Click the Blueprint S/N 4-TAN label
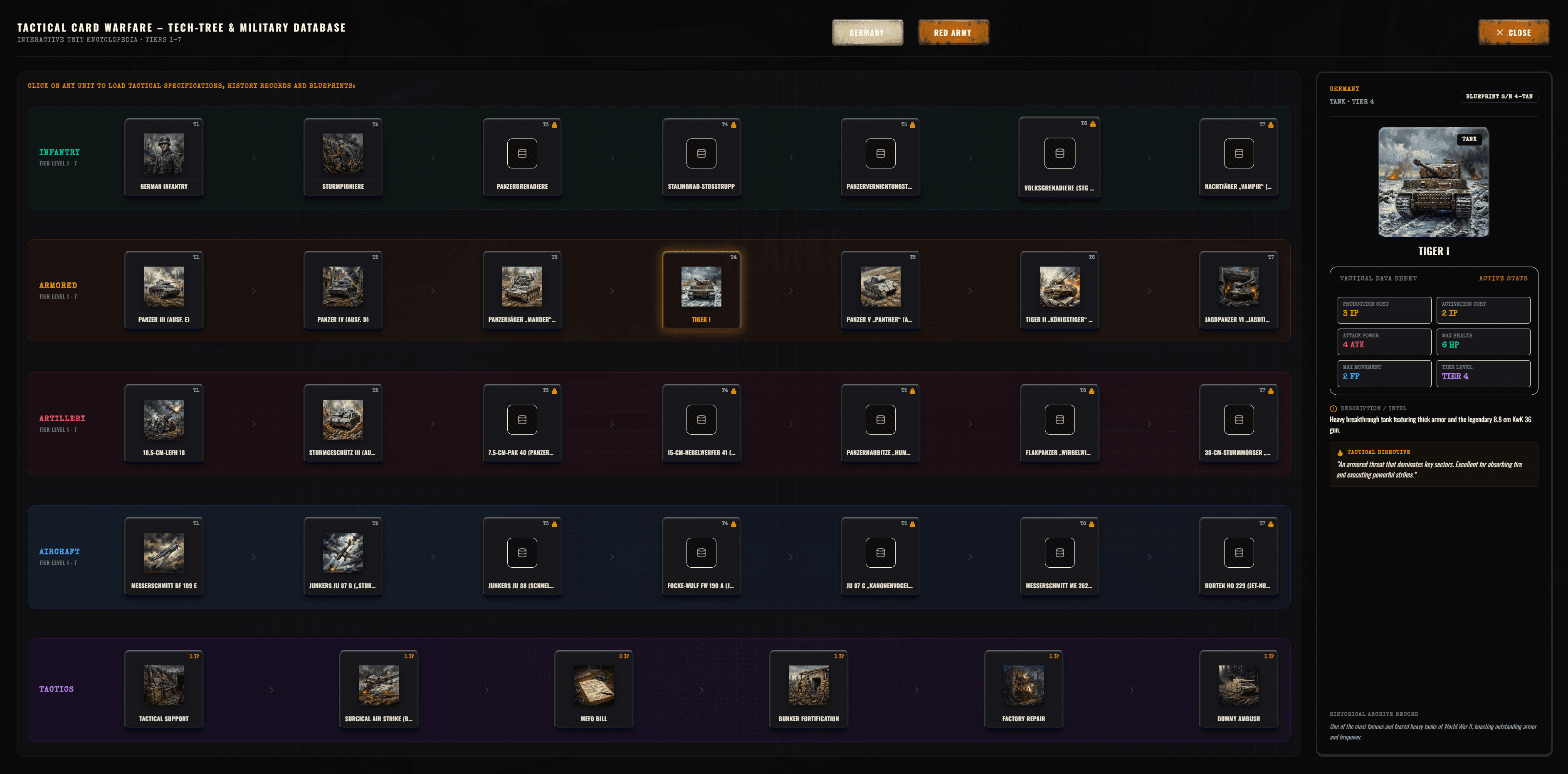This screenshot has height=774, width=1568. coord(1499,96)
